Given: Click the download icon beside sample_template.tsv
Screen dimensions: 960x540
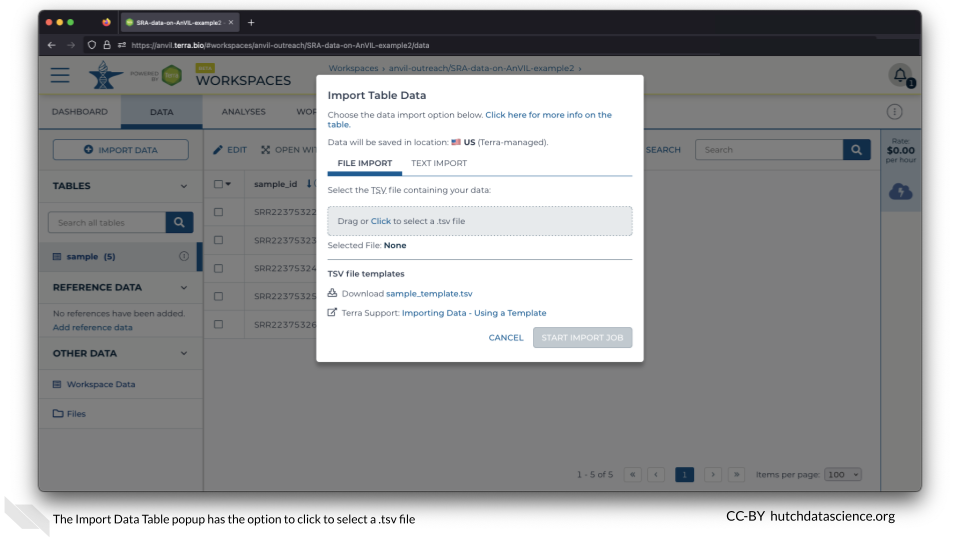Looking at the screenshot, I should [332, 293].
